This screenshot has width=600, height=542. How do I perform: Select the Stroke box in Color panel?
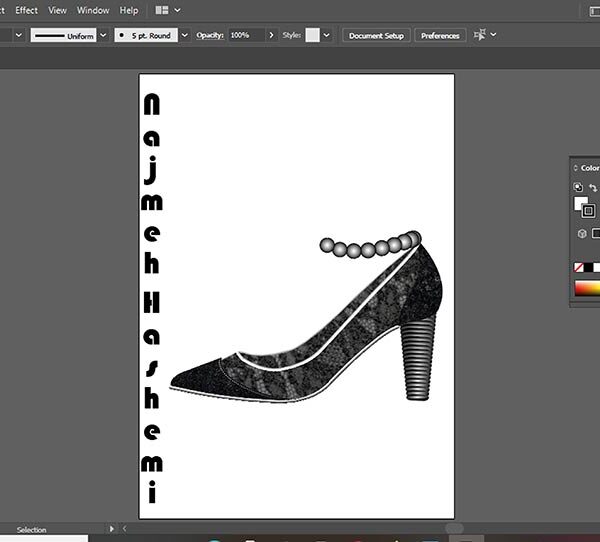[589, 211]
